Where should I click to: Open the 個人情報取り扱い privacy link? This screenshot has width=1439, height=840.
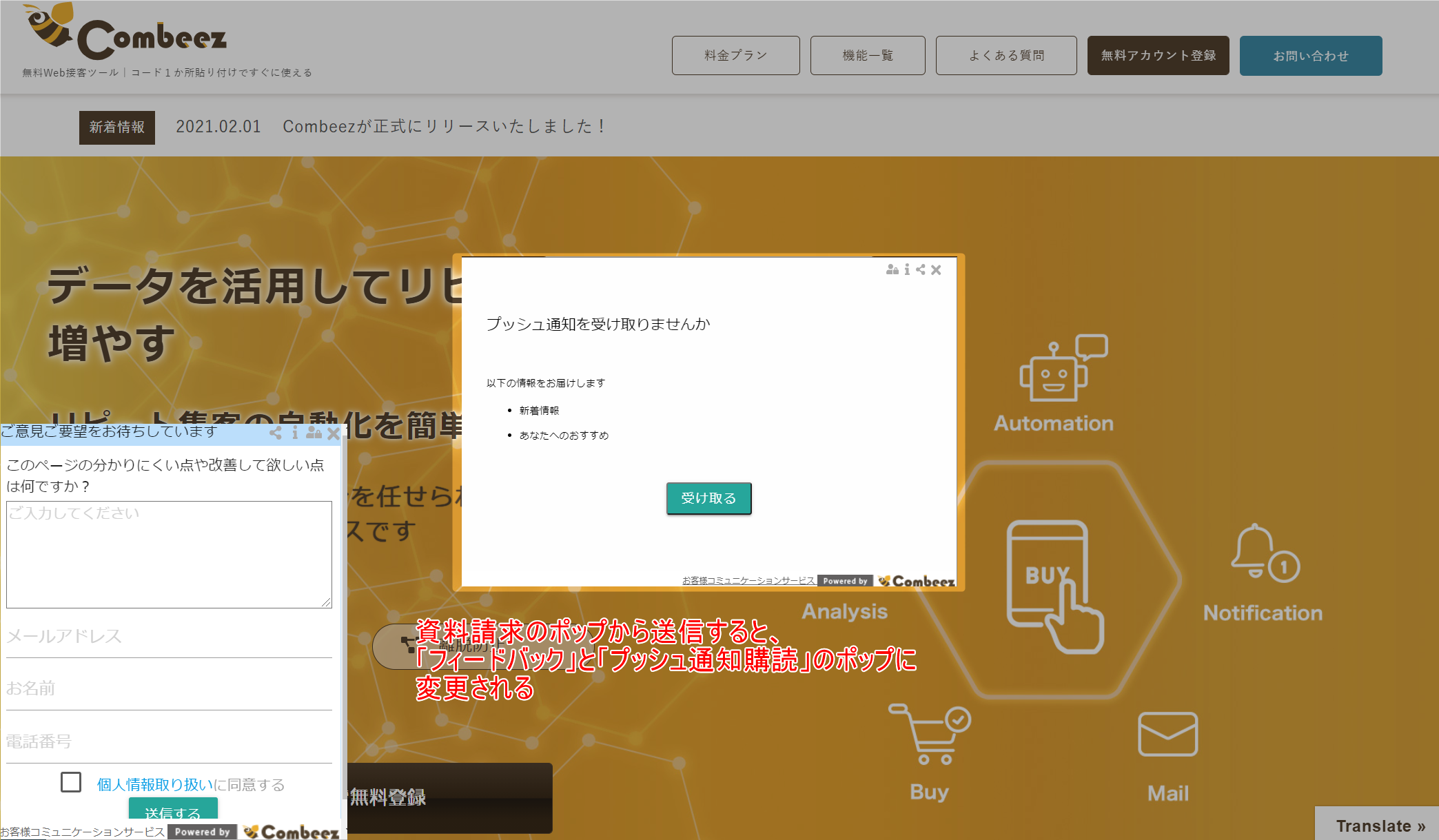[x=155, y=785]
